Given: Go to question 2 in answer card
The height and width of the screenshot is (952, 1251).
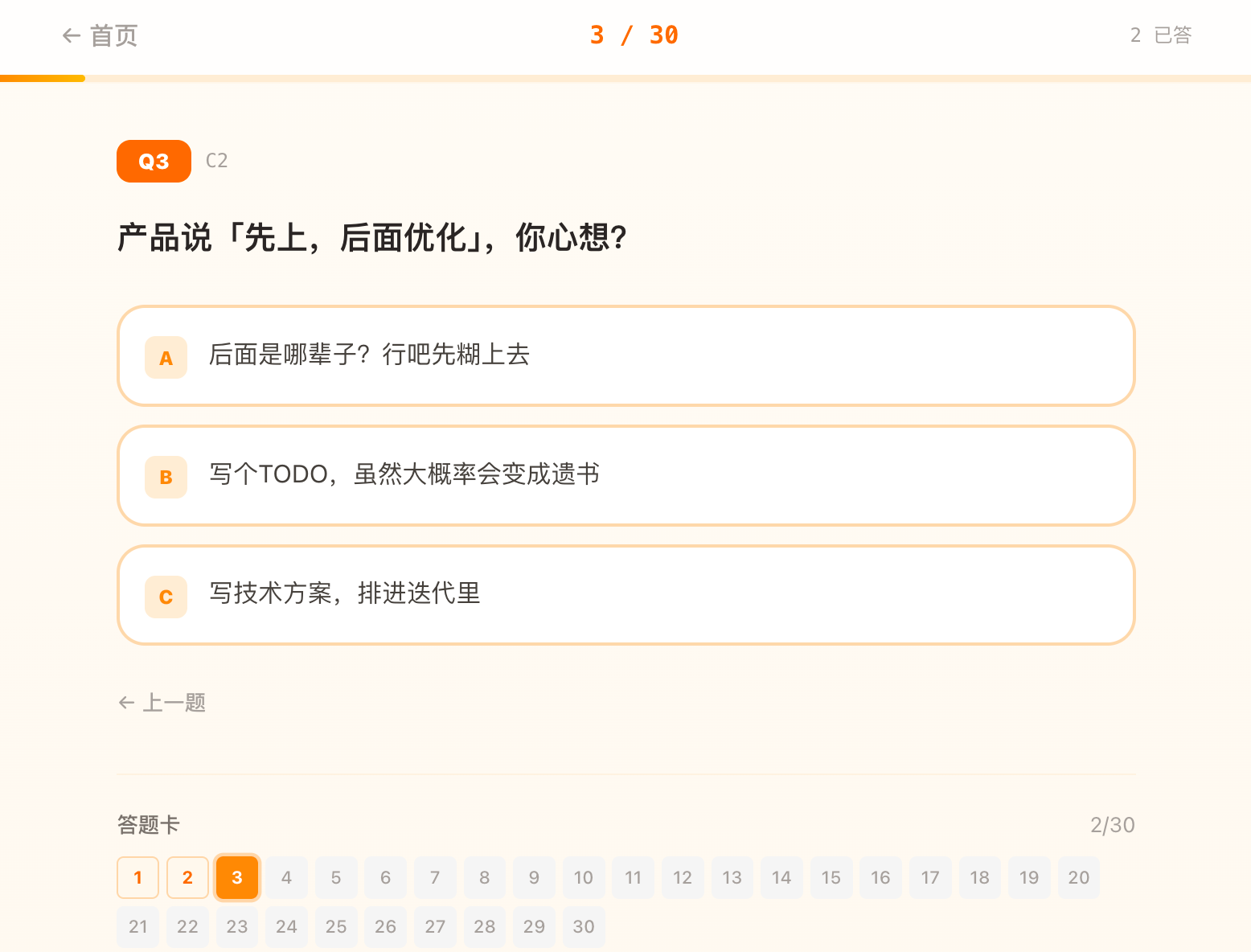Looking at the screenshot, I should (x=187, y=877).
